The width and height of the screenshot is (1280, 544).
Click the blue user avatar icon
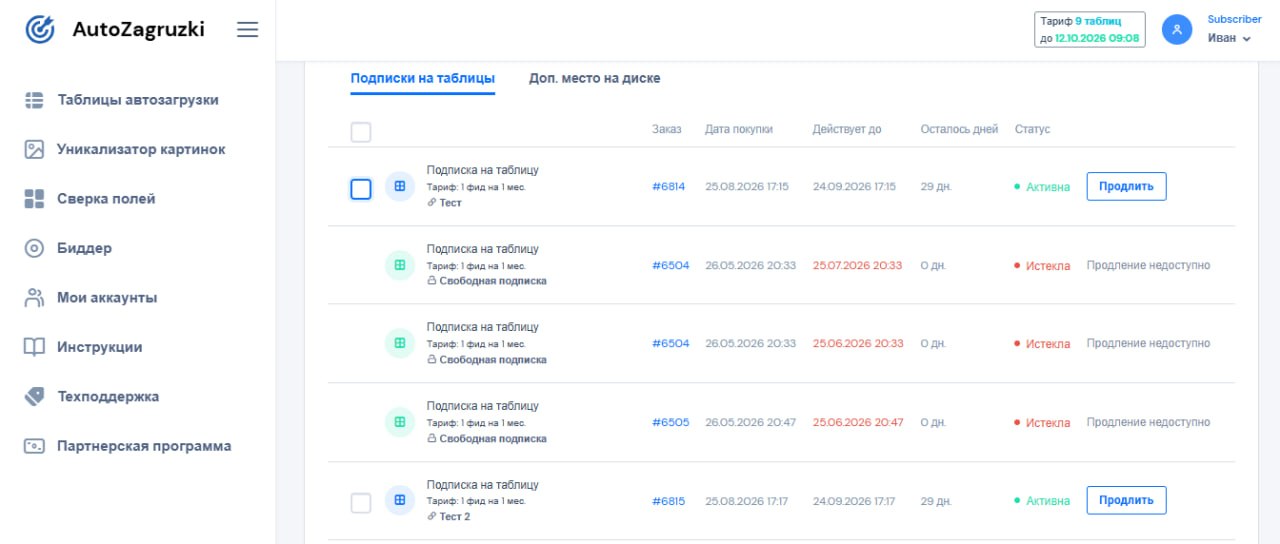(x=1177, y=30)
